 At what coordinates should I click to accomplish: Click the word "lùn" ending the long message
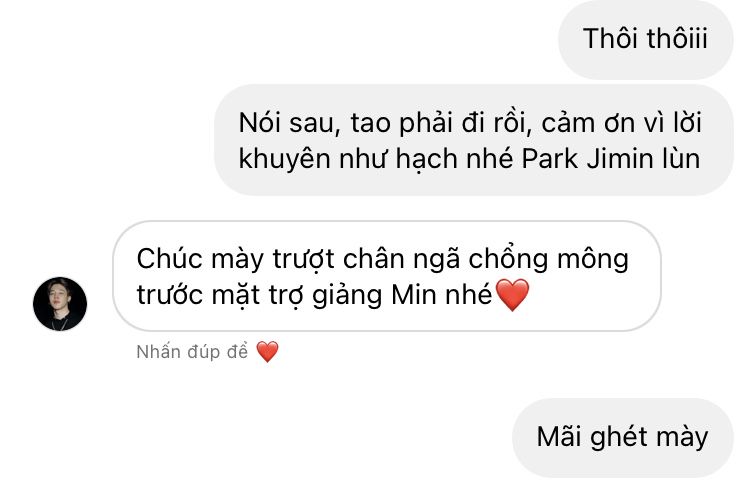682,159
